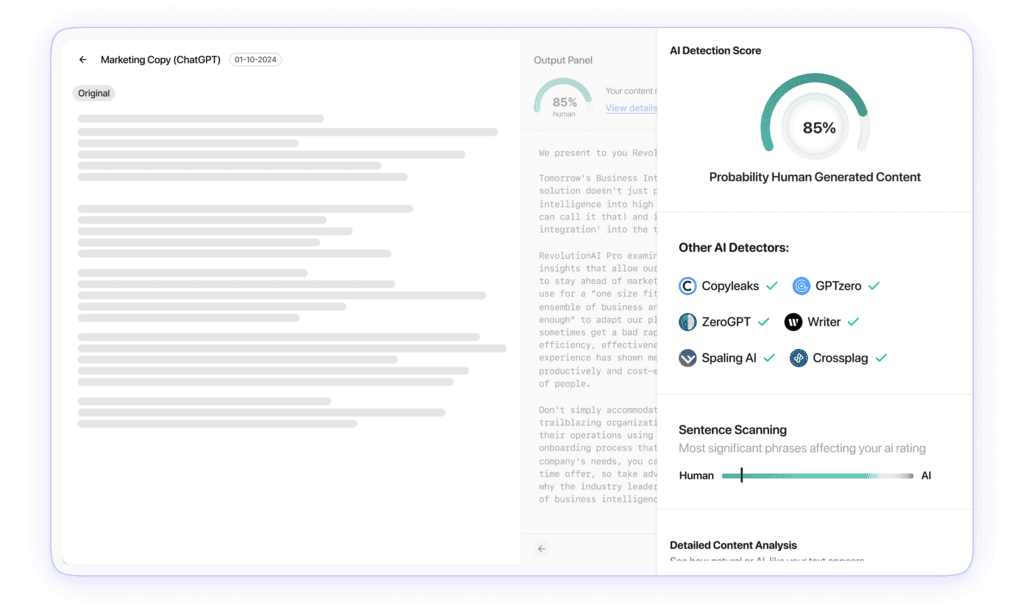1024x610 pixels.
Task: Toggle the Writer green checkmark
Action: pos(852,322)
